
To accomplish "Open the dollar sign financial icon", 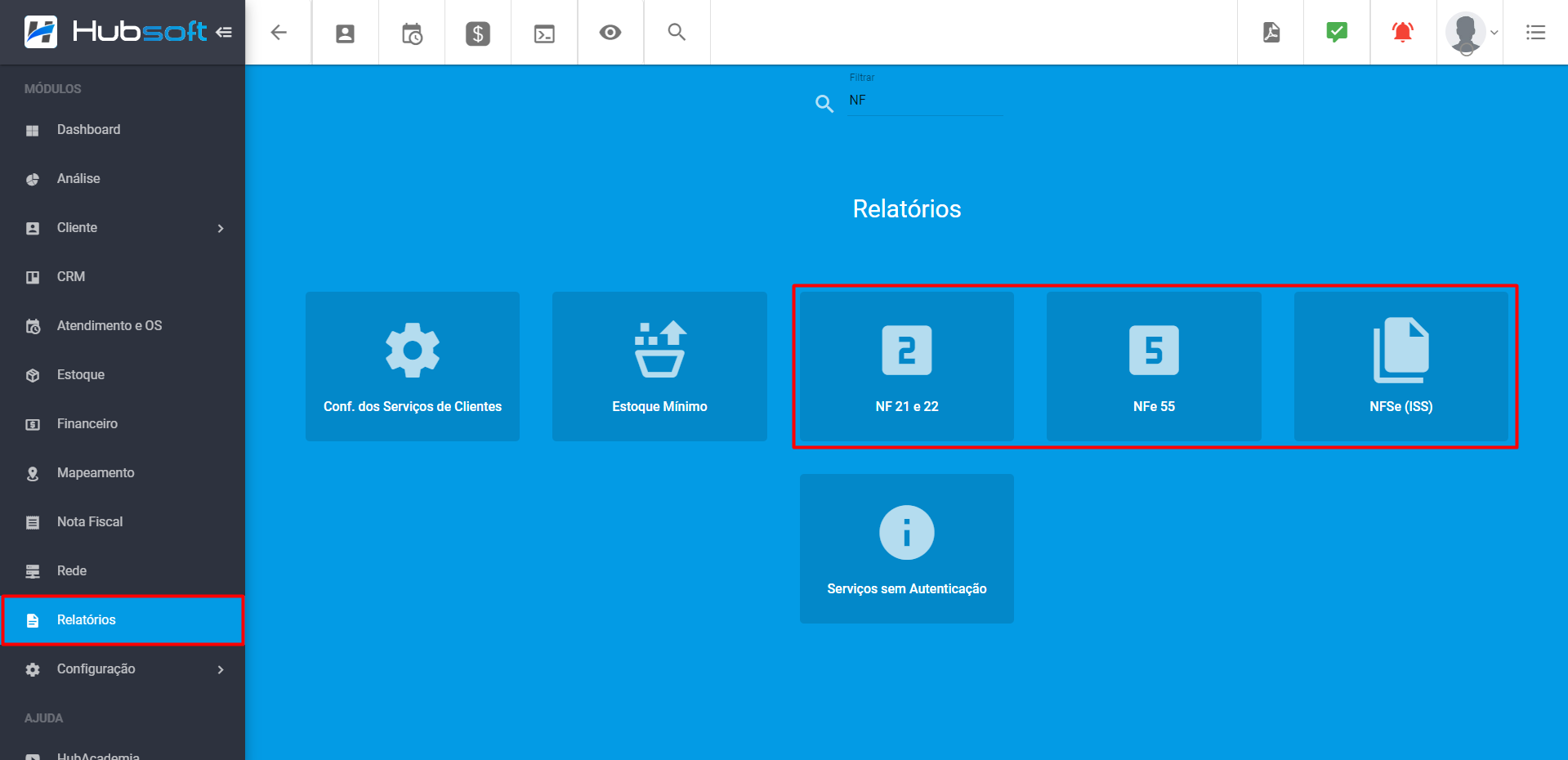I will pos(478,34).
